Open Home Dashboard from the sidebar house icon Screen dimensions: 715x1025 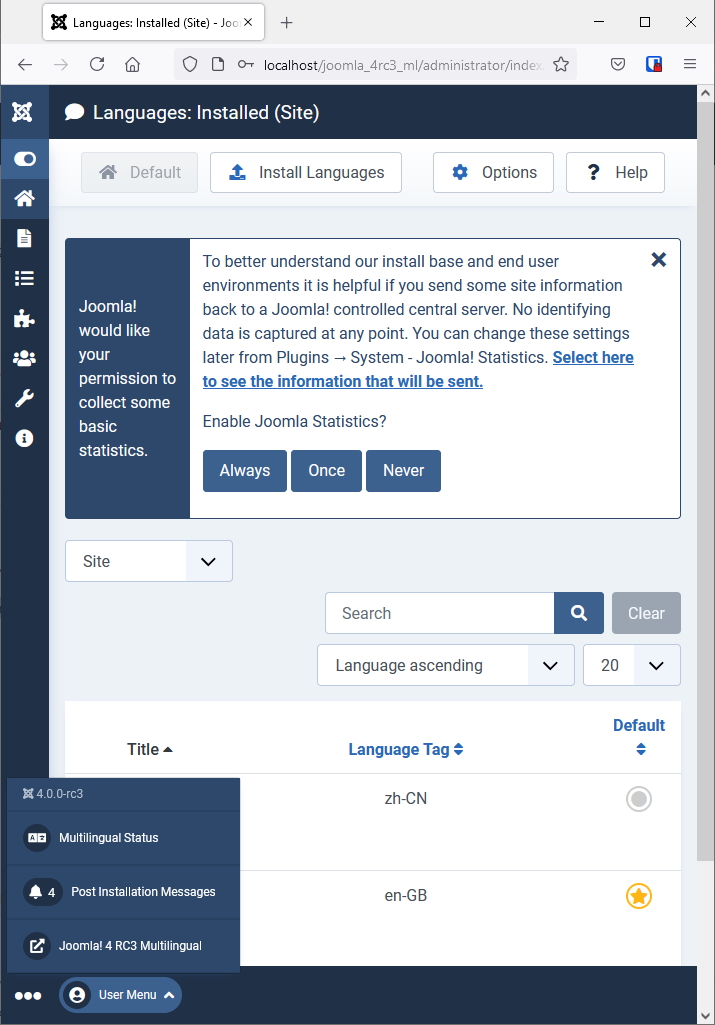[x=25, y=198]
